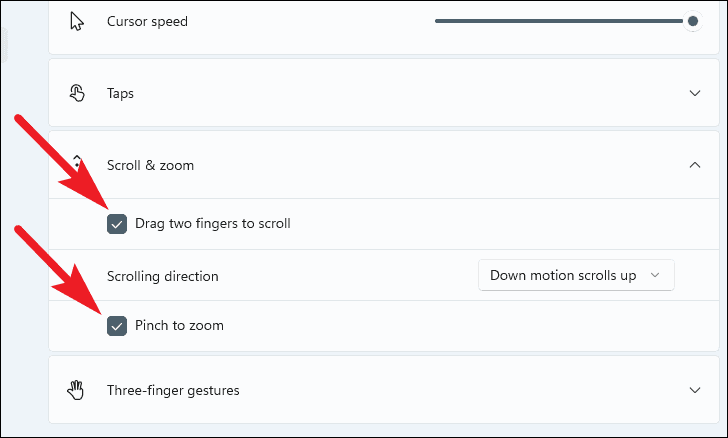Disable the Pinch to zoom checkbox
Screen dimensions: 728x438
117,325
